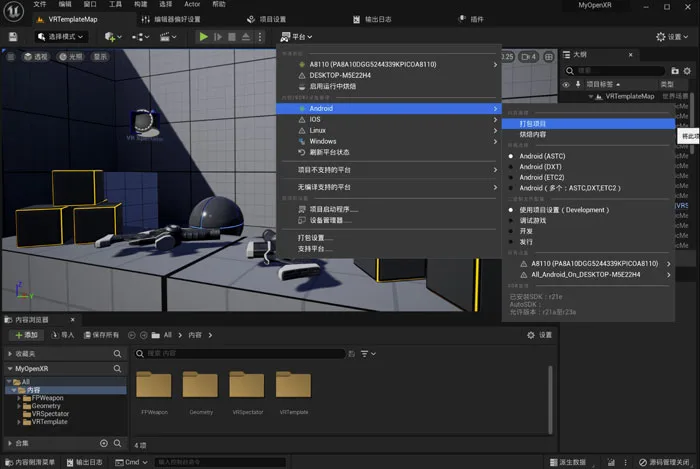This screenshot has width=700, height=469.
Task: Open the Blueprints dropdown icon in the toolbar
Action: (x=140, y=37)
